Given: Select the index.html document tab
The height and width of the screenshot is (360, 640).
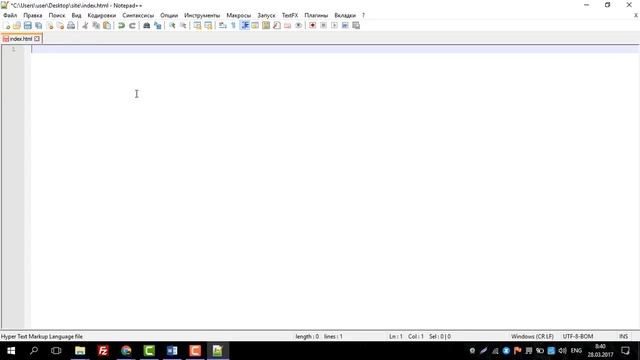Looking at the screenshot, I should point(21,39).
